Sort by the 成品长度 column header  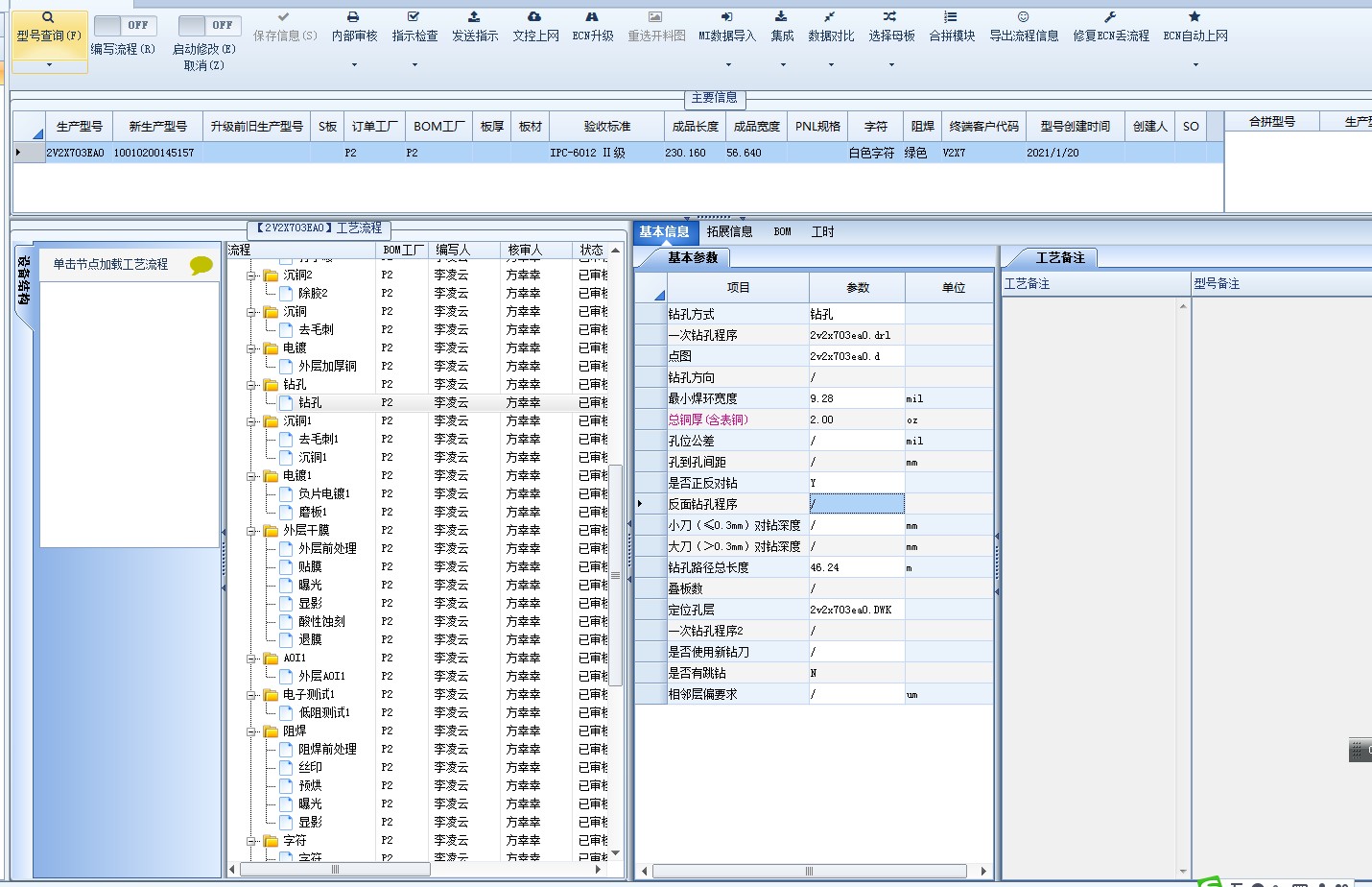(695, 126)
